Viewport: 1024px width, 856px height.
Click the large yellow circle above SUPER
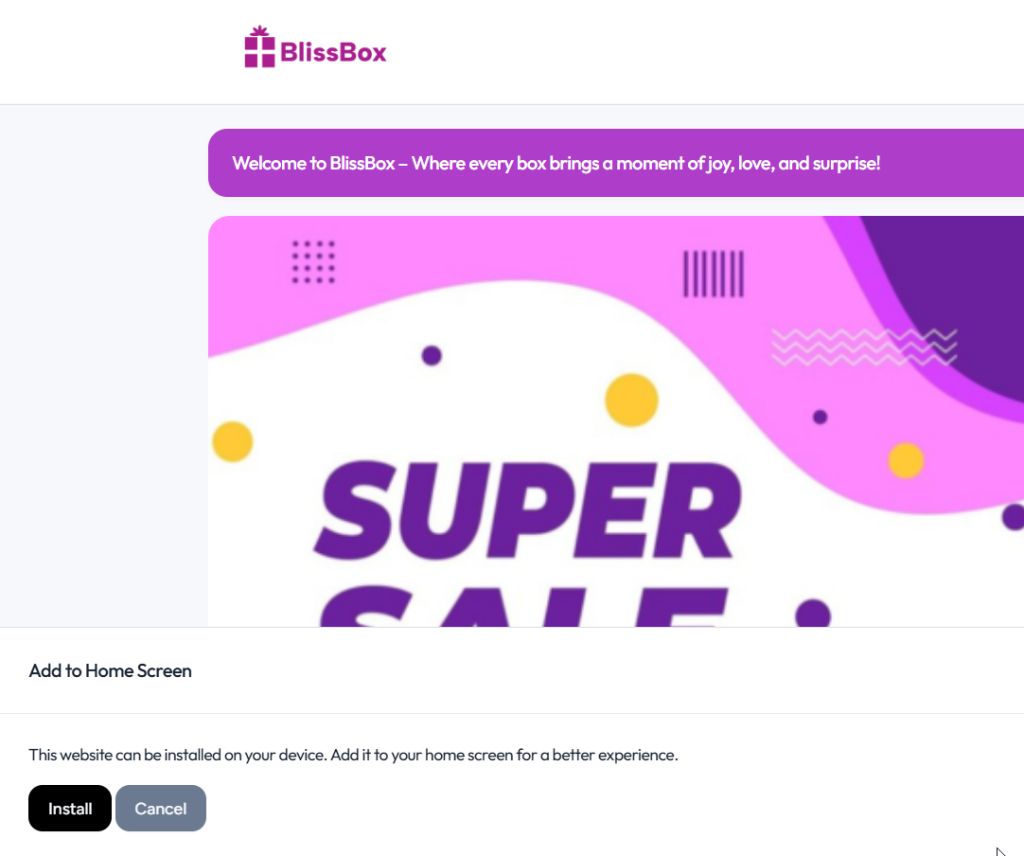coord(631,400)
